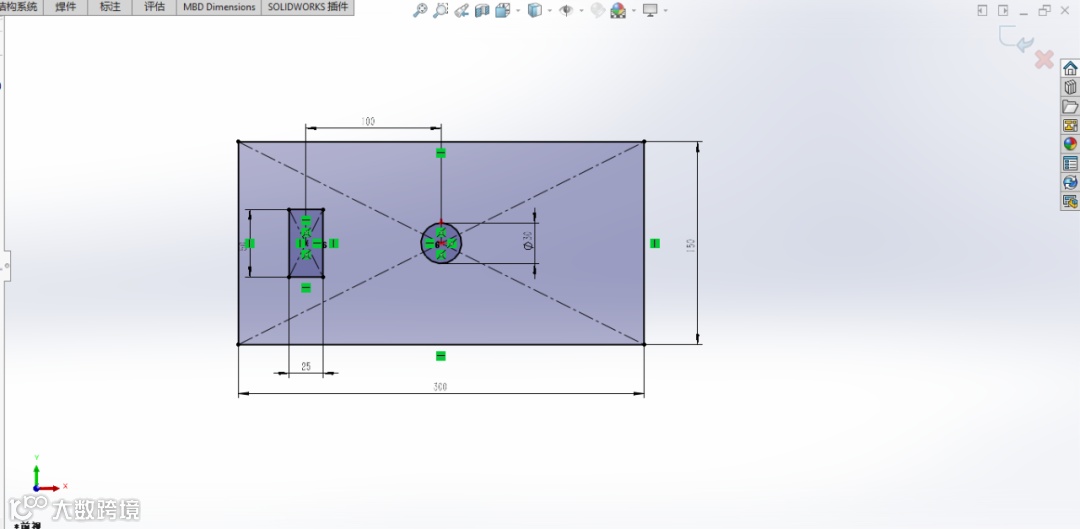Select the 25 width dimension value
The width and height of the screenshot is (1080, 529).
(x=306, y=366)
